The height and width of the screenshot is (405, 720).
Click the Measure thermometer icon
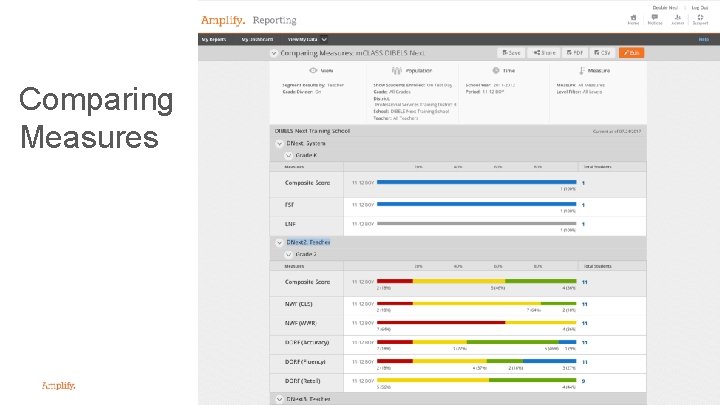[582, 71]
